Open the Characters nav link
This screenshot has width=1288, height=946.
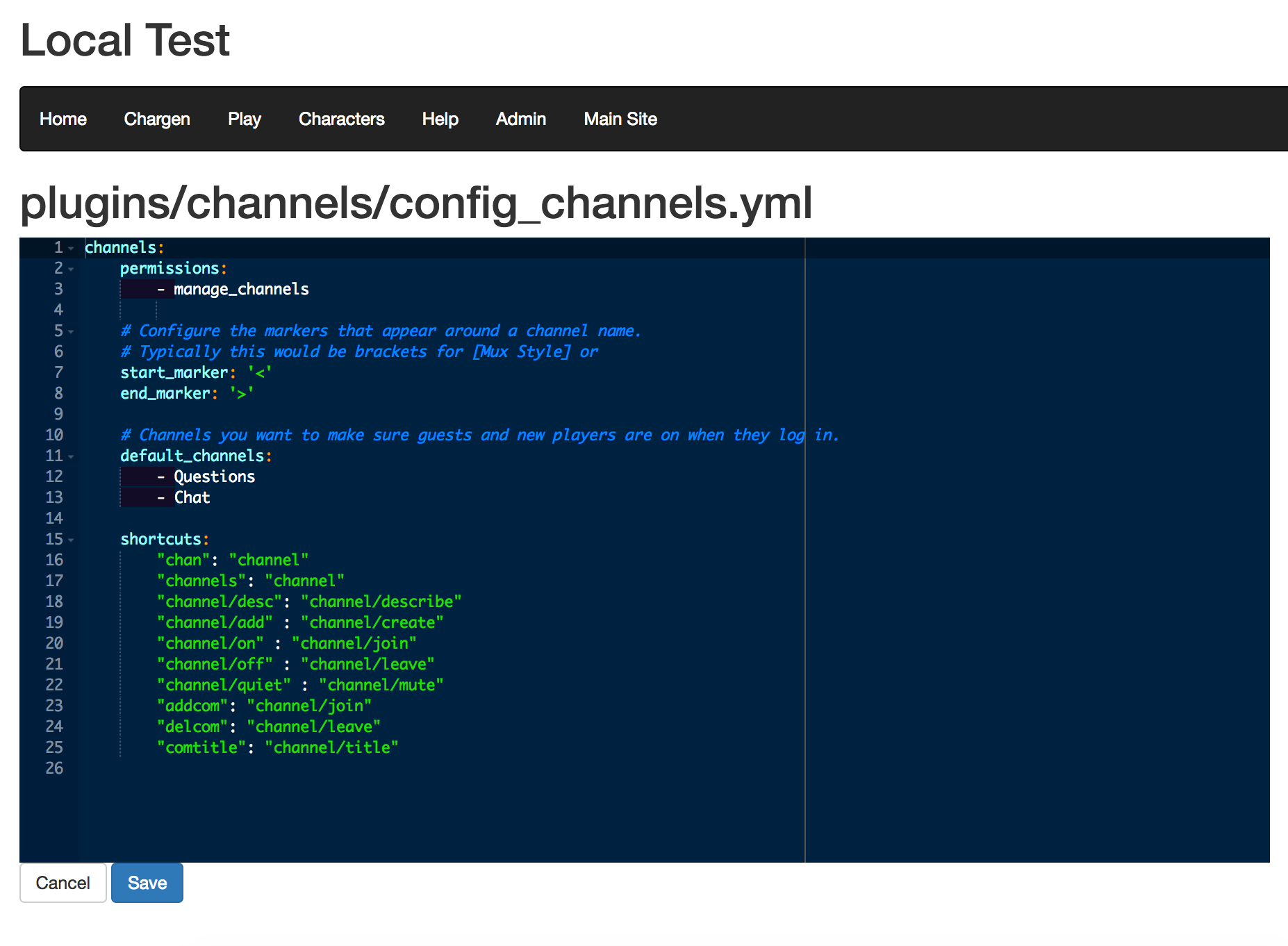coord(342,119)
